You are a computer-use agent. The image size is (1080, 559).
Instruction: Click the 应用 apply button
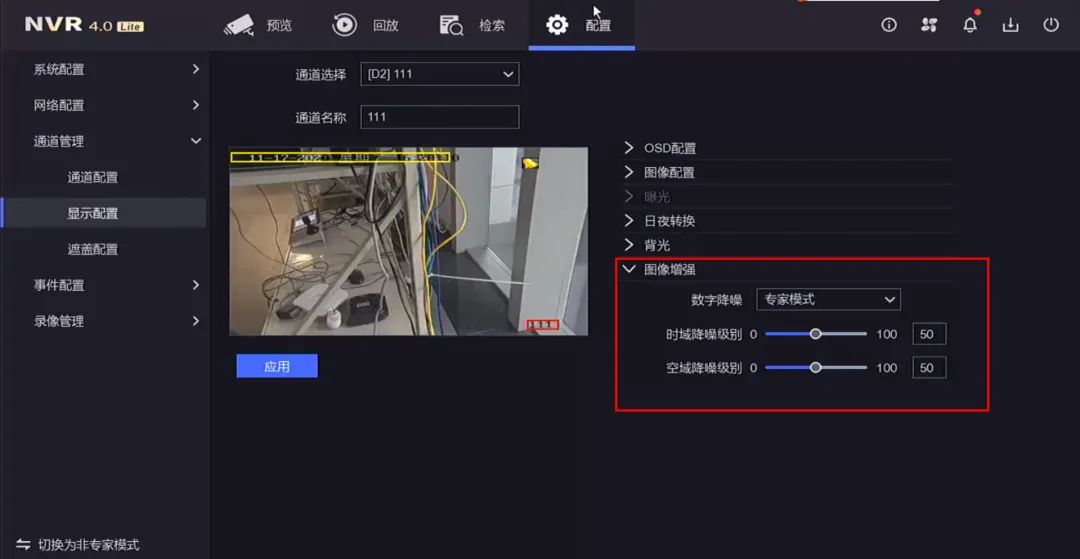coord(277,366)
